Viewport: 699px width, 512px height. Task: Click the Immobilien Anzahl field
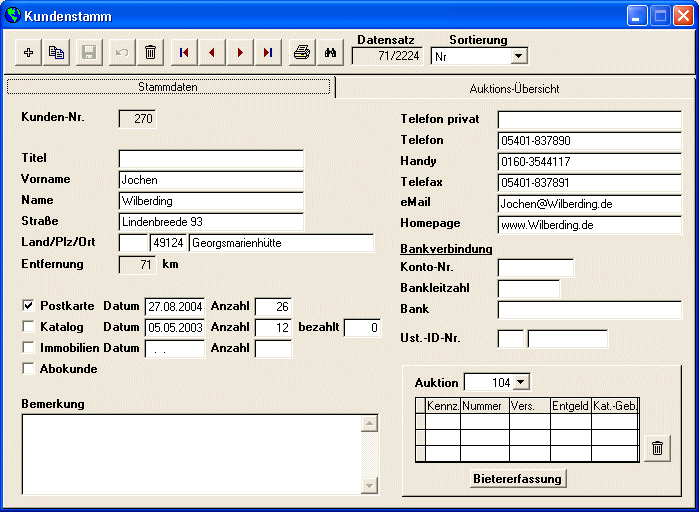coord(273,348)
